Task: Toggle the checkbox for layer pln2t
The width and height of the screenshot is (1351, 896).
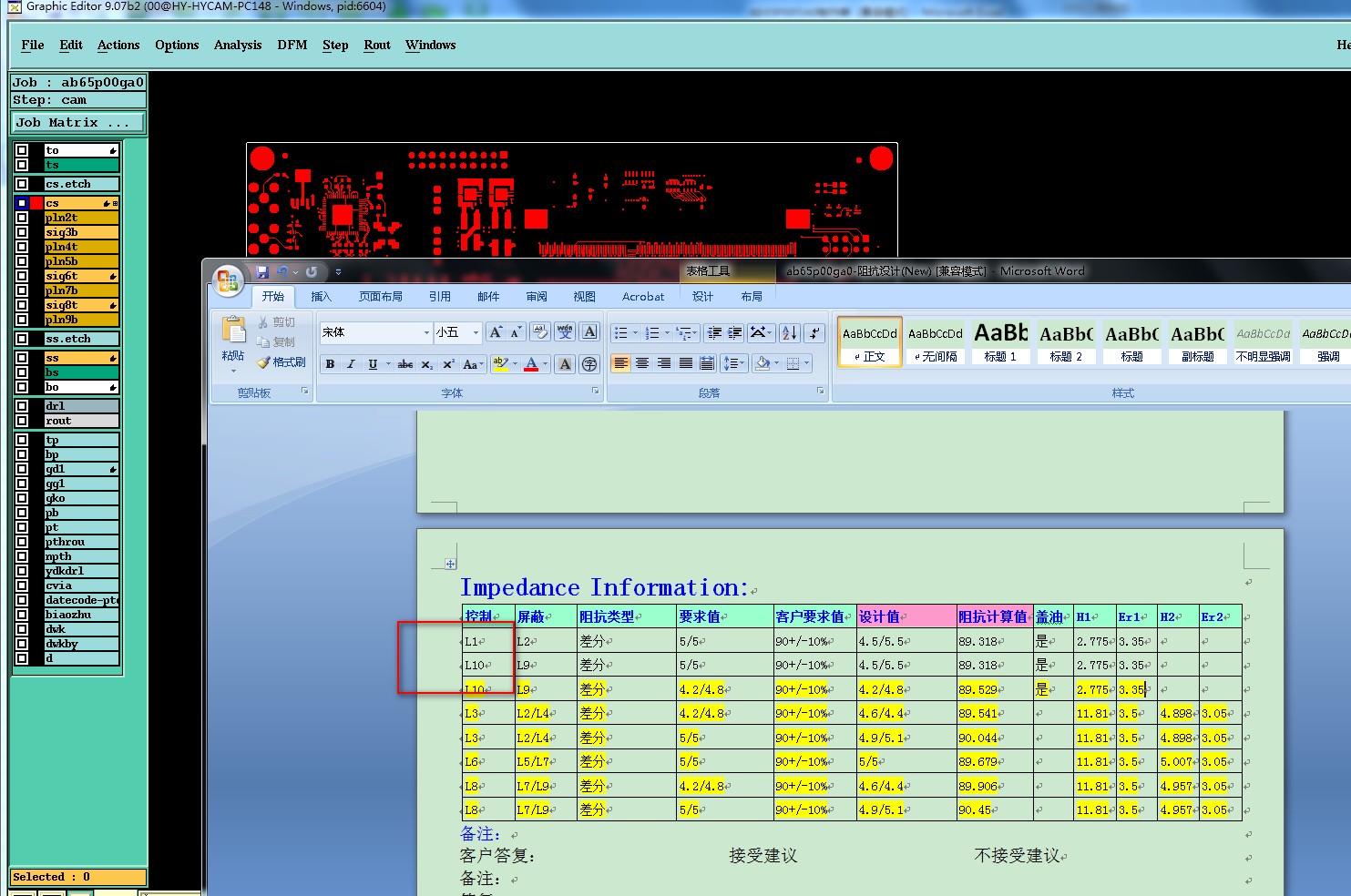Action: coord(22,218)
